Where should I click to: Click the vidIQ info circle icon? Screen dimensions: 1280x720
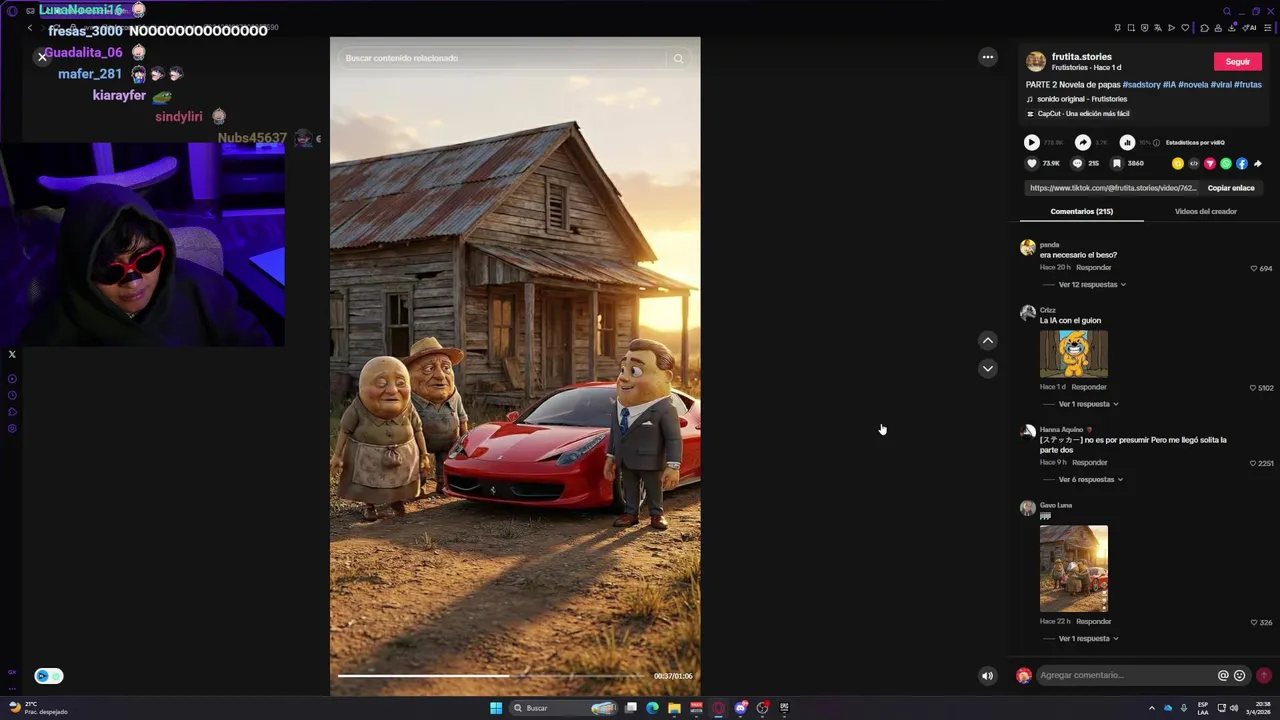(x=1157, y=143)
